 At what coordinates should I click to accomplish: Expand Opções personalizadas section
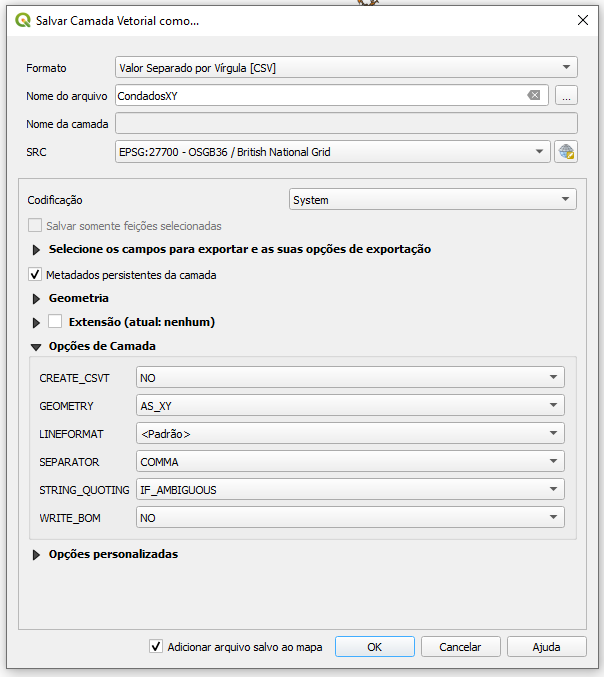click(37, 555)
